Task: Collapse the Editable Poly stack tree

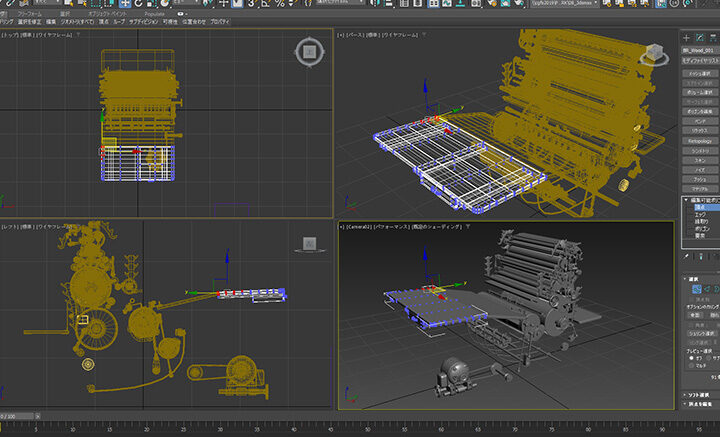Action: 686,200
